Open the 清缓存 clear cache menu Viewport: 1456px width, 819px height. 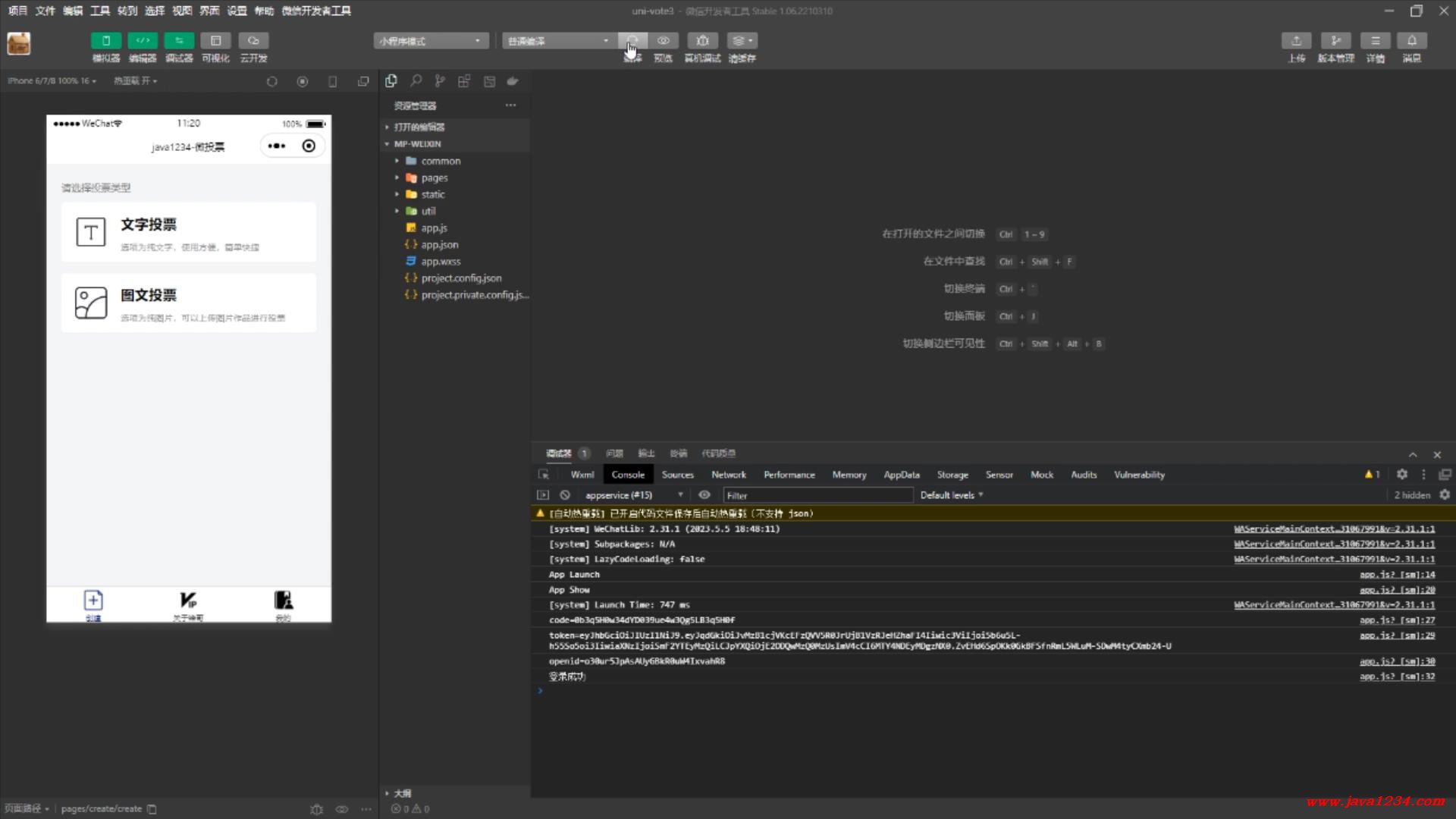tap(742, 41)
